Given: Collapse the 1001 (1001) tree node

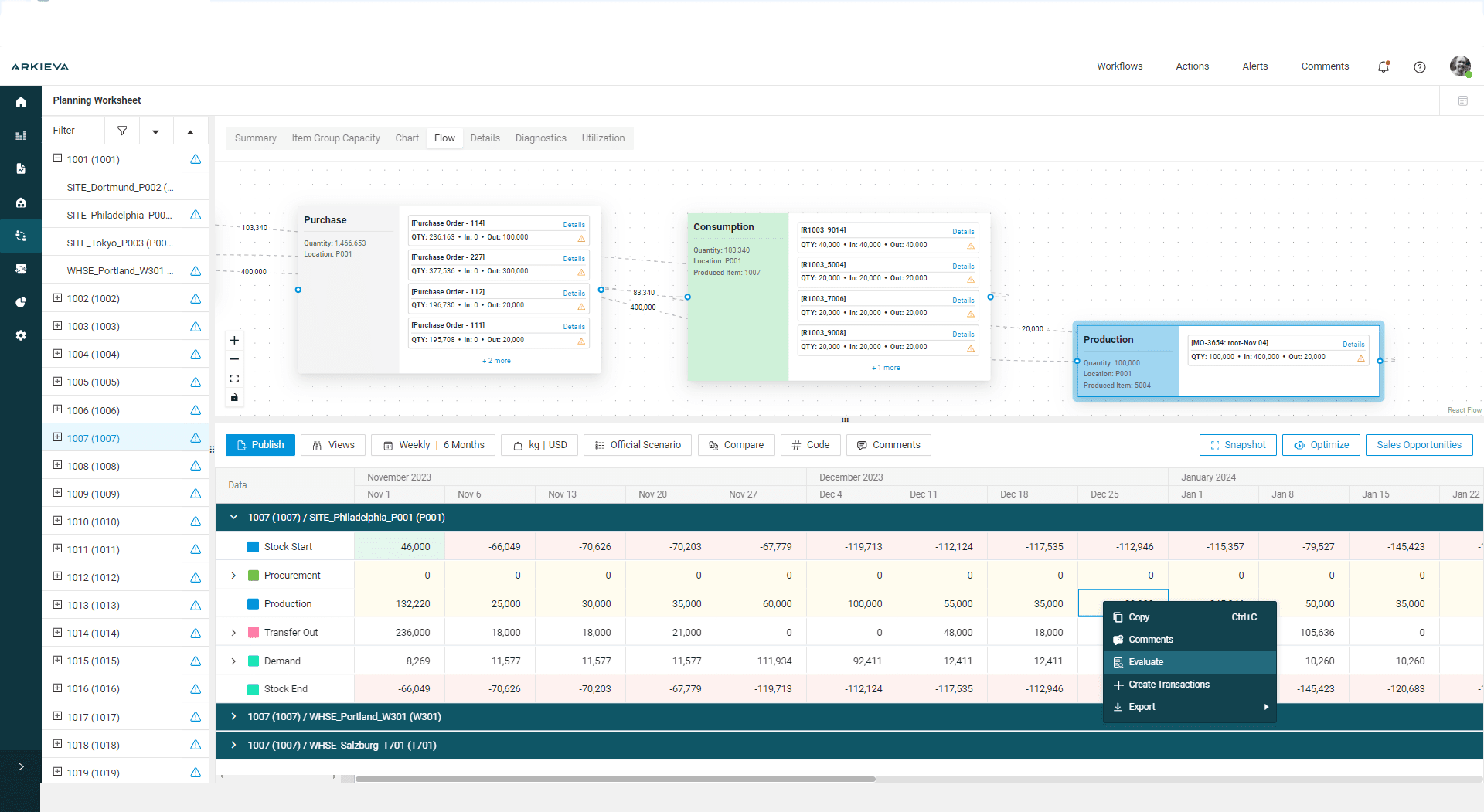Looking at the screenshot, I should (57, 158).
